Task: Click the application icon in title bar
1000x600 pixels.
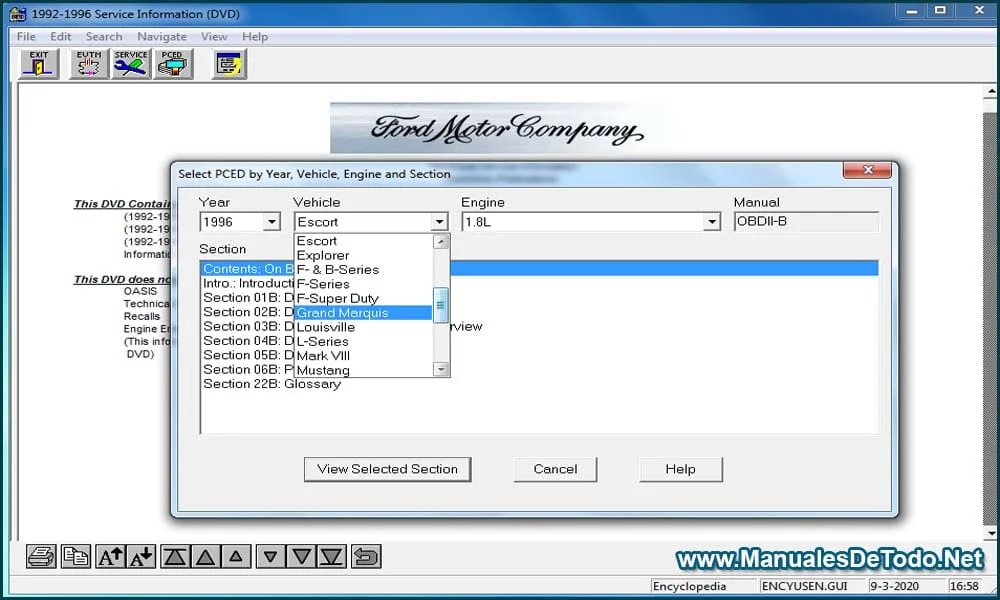Action: 17,13
